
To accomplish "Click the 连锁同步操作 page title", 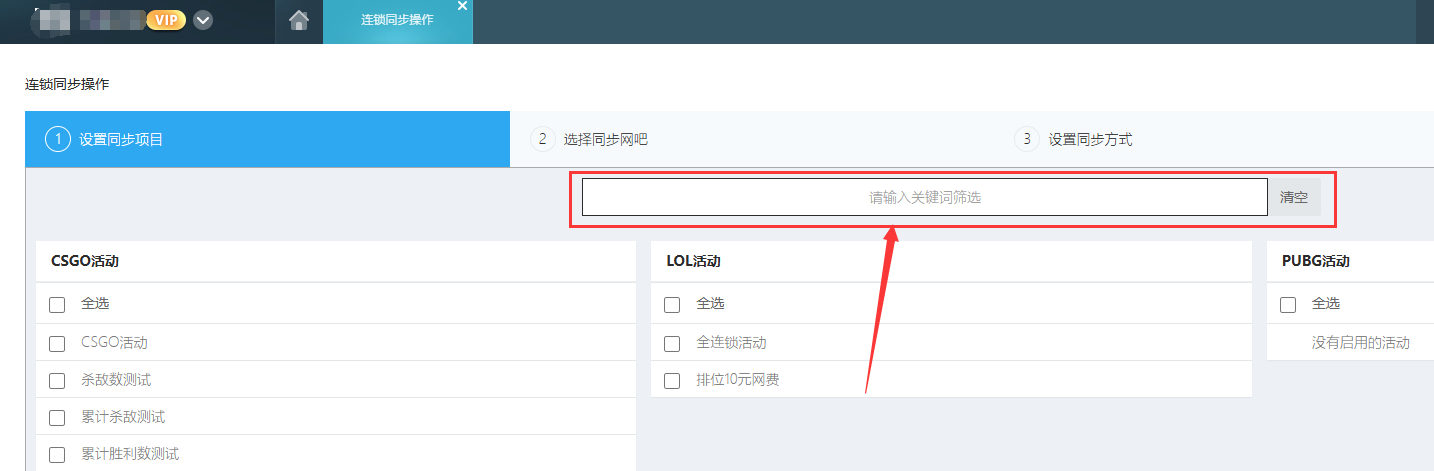I will (x=67, y=84).
